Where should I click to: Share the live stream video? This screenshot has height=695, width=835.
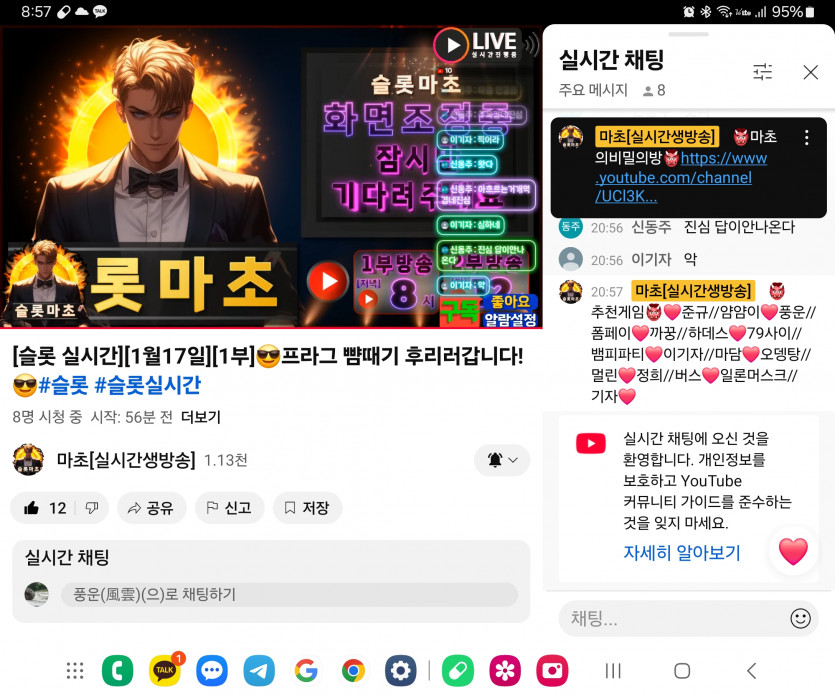151,508
